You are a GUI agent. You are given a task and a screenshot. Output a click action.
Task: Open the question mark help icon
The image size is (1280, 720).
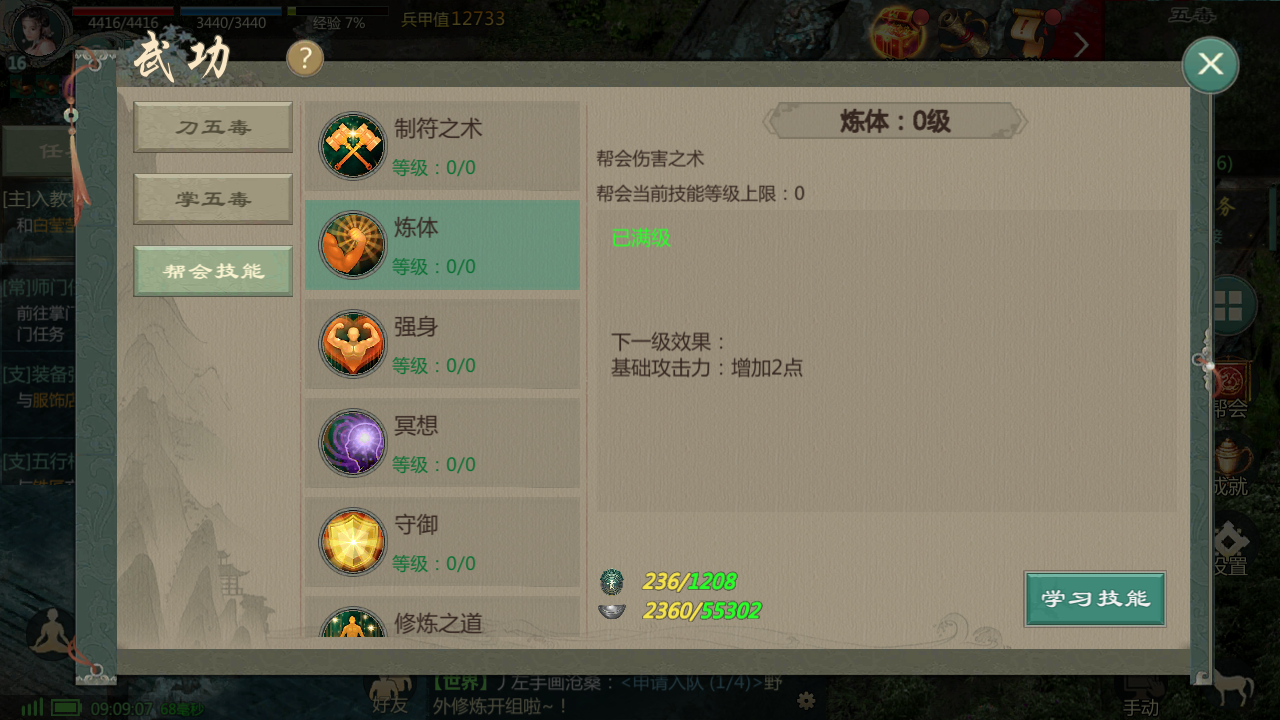click(x=305, y=58)
